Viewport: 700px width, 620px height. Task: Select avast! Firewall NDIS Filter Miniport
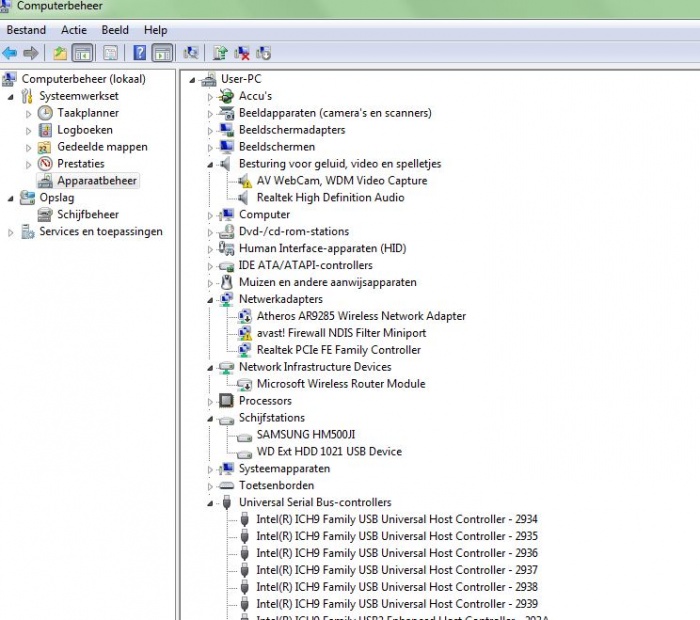(x=341, y=333)
